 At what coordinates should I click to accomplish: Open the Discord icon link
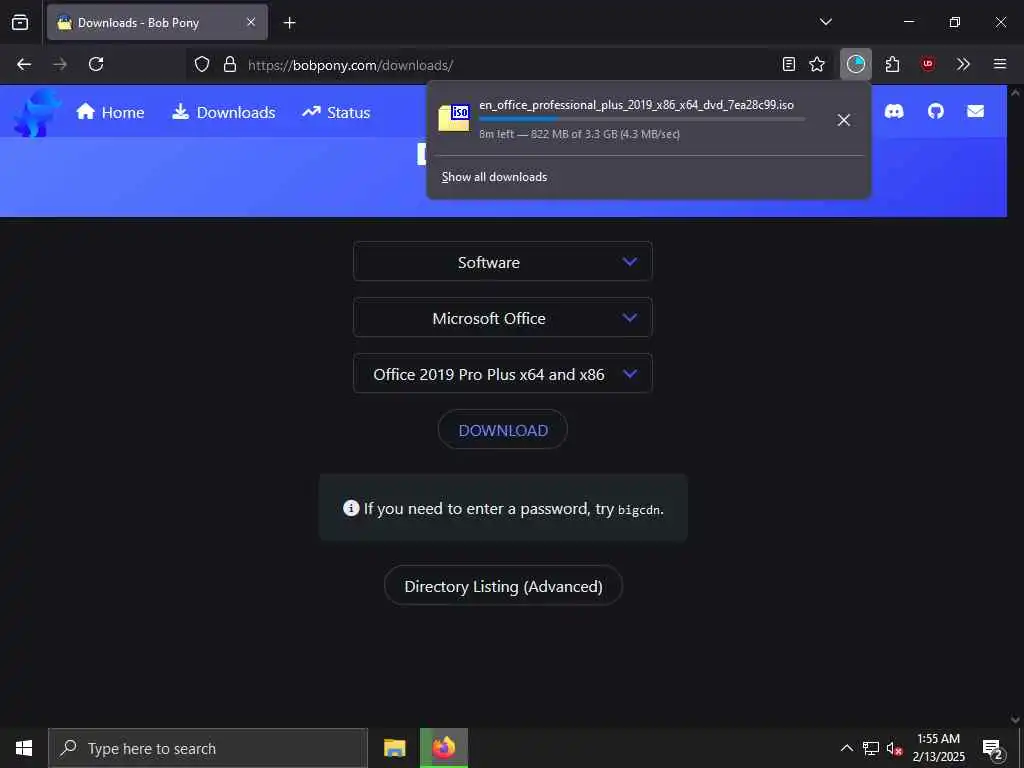[x=894, y=112]
